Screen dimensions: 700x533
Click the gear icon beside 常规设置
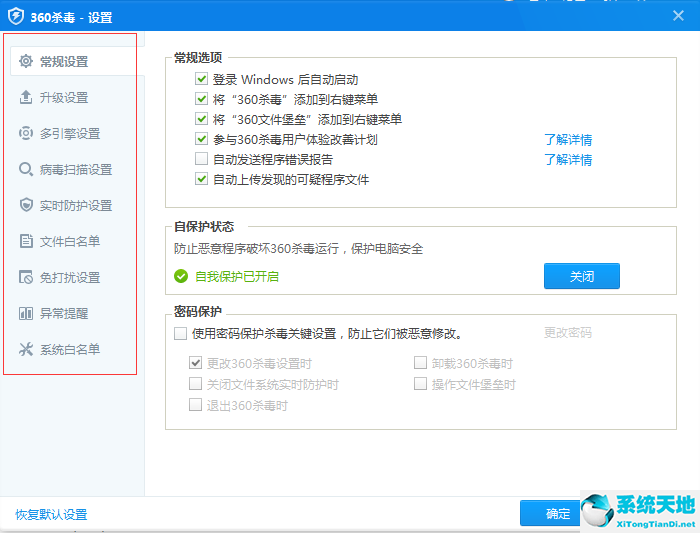(26, 61)
